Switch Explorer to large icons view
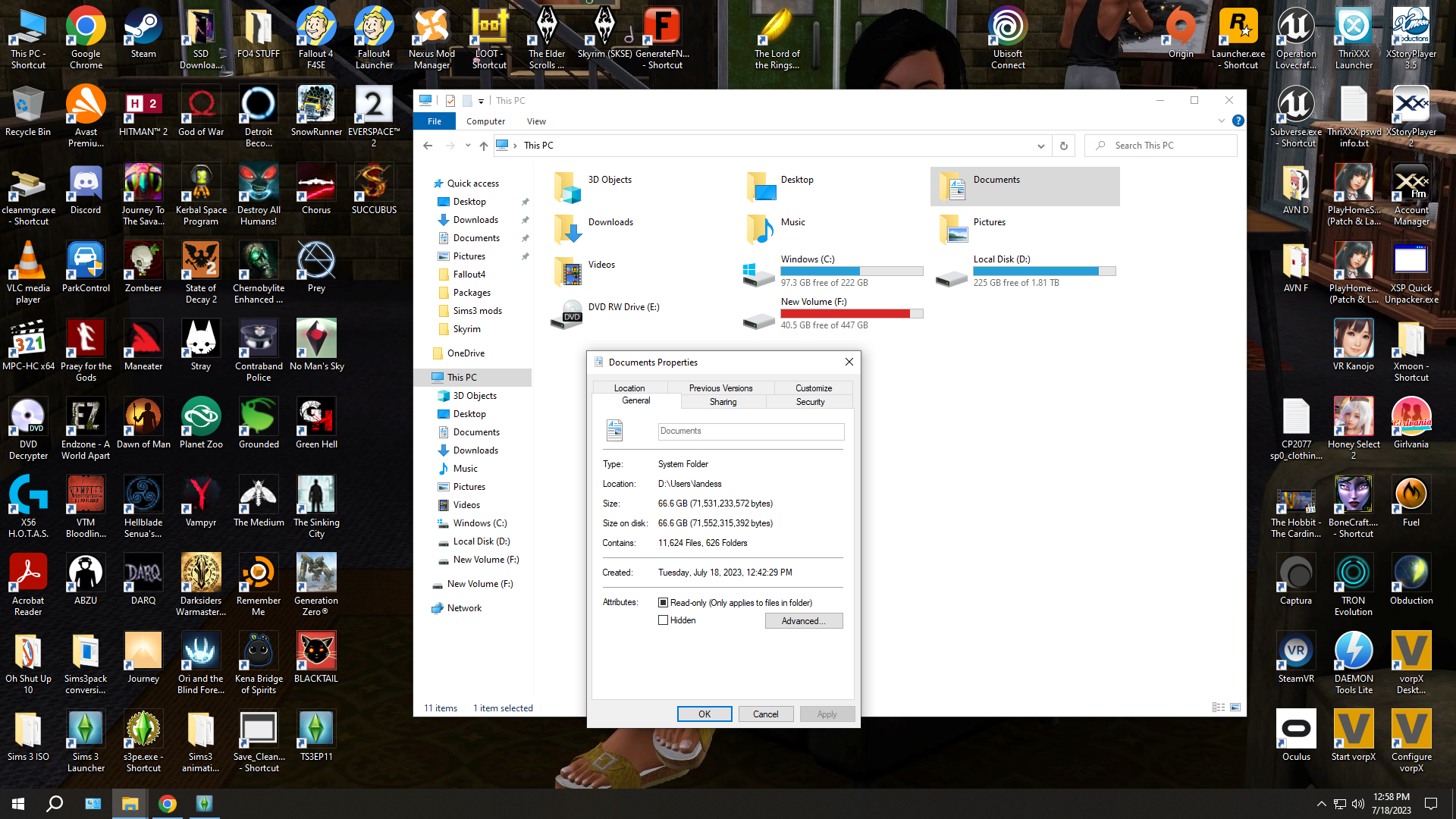This screenshot has height=819, width=1456. (1235, 708)
